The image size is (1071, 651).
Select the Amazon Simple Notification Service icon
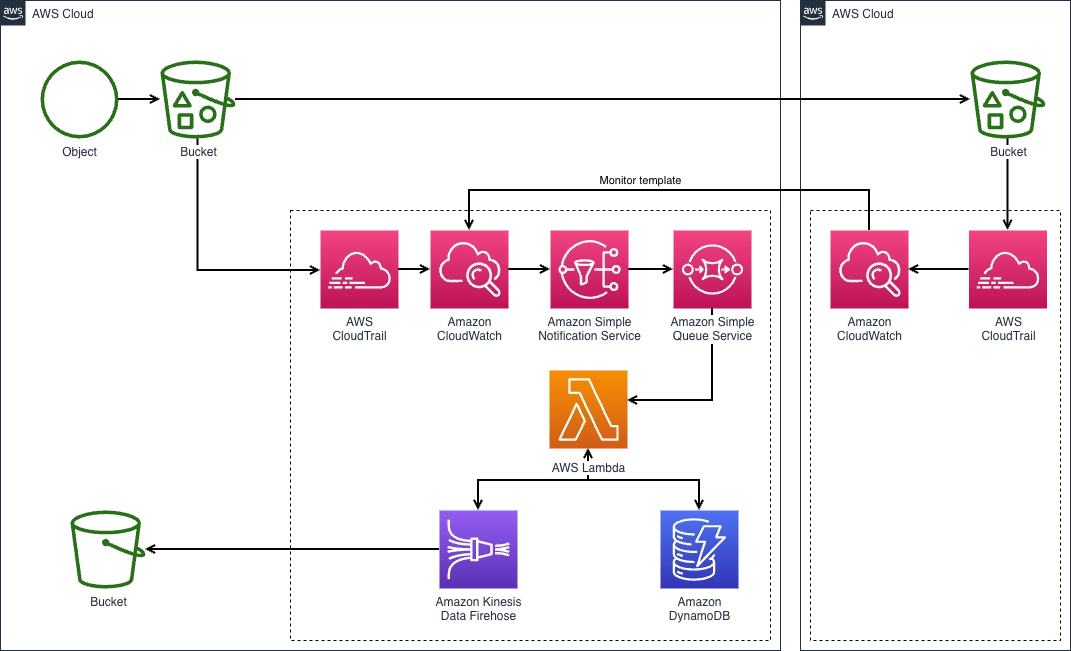click(589, 269)
